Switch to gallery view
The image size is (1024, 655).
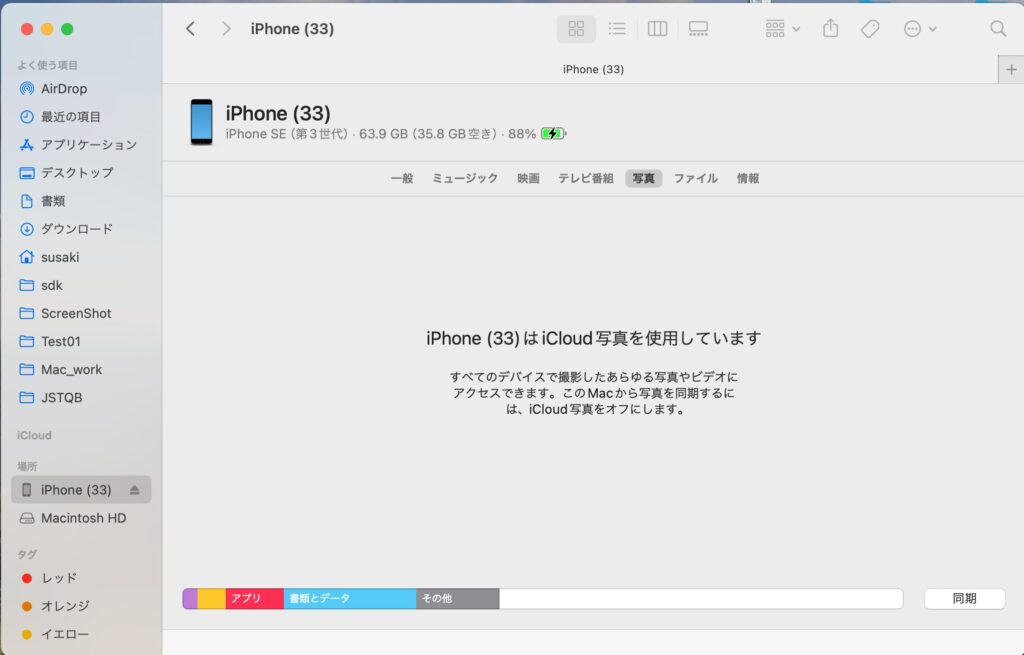pos(698,29)
